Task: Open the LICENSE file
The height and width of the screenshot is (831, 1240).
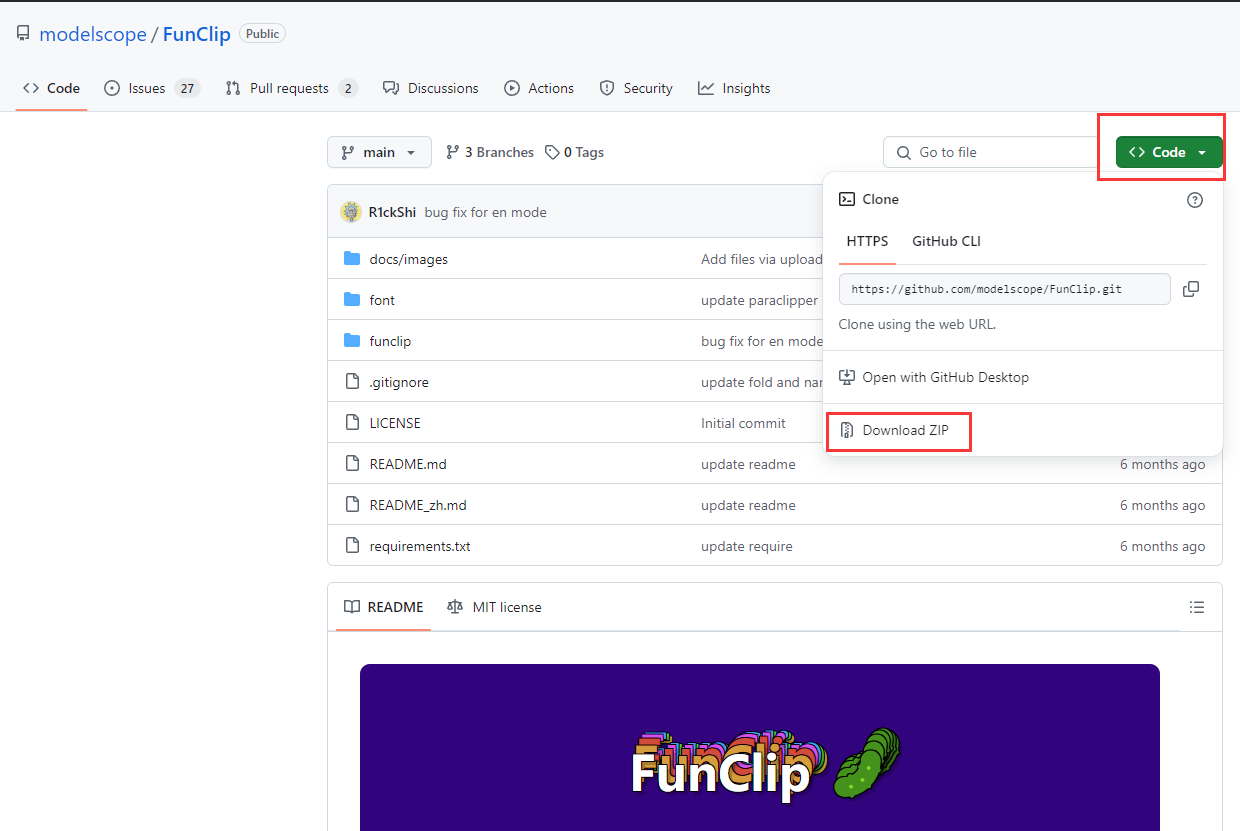Action: [x=395, y=423]
